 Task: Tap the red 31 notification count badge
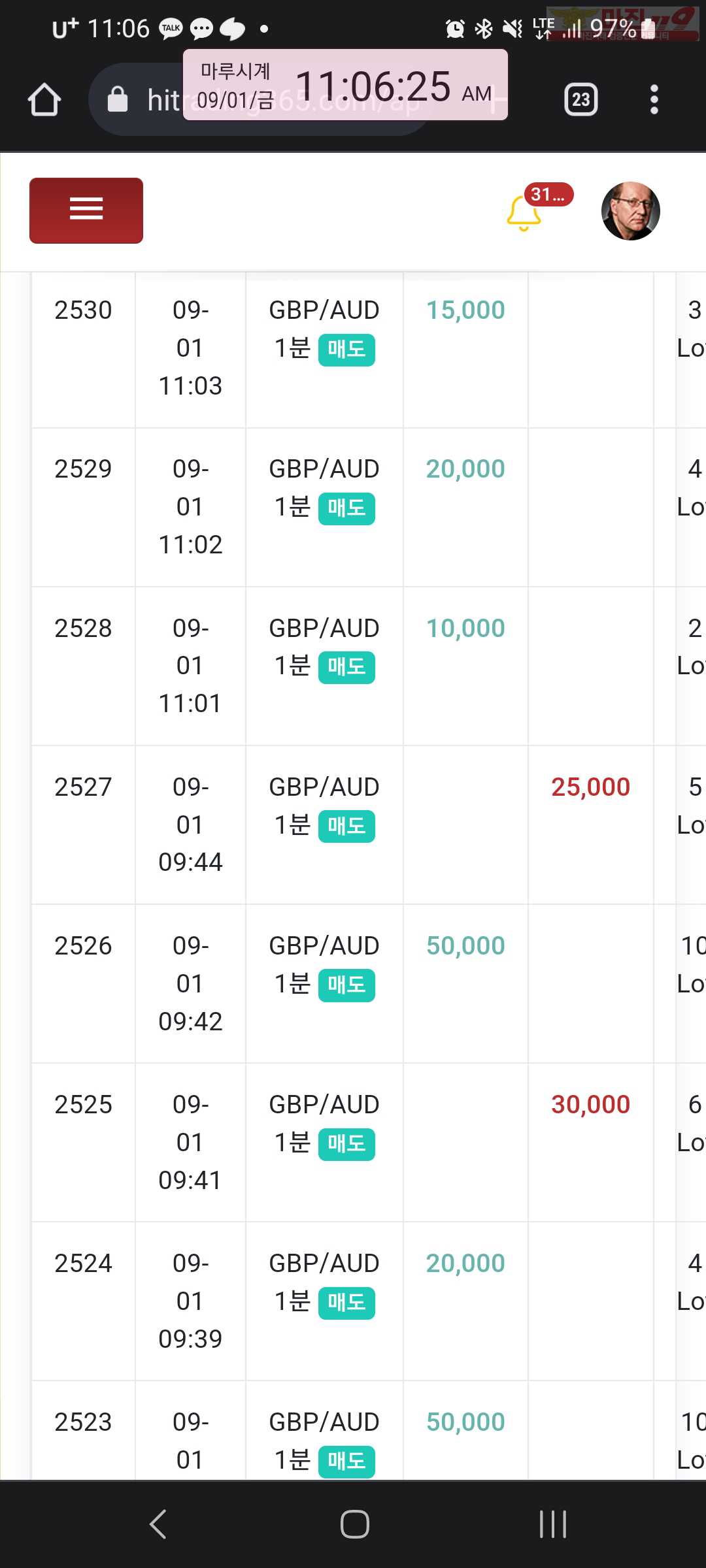click(x=548, y=195)
